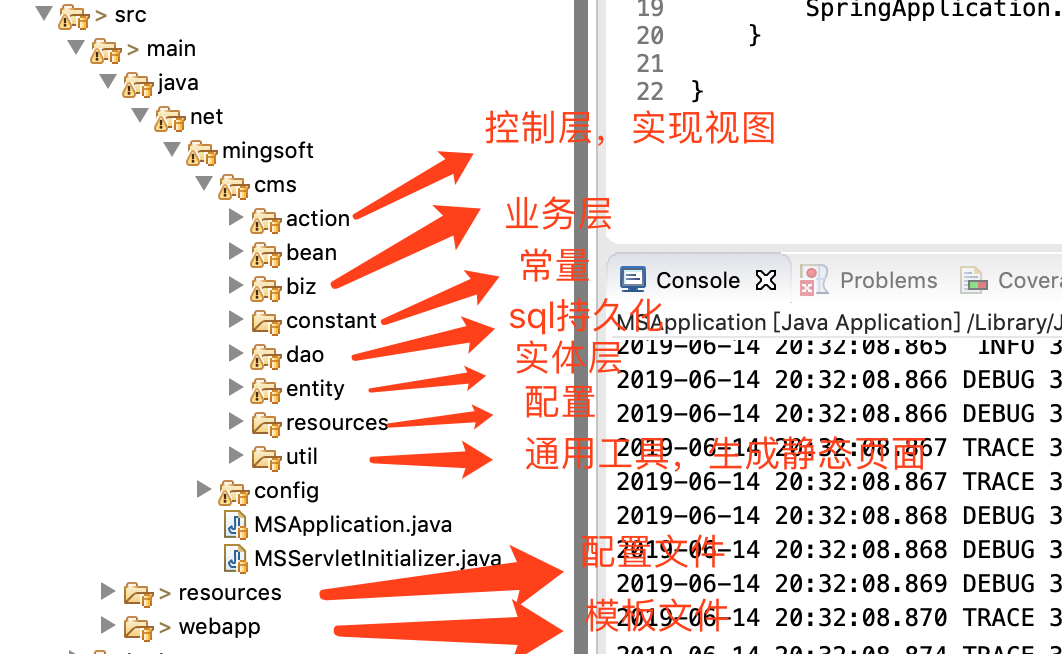Click the constant package entry
This screenshot has height=654, width=1062.
point(332,320)
